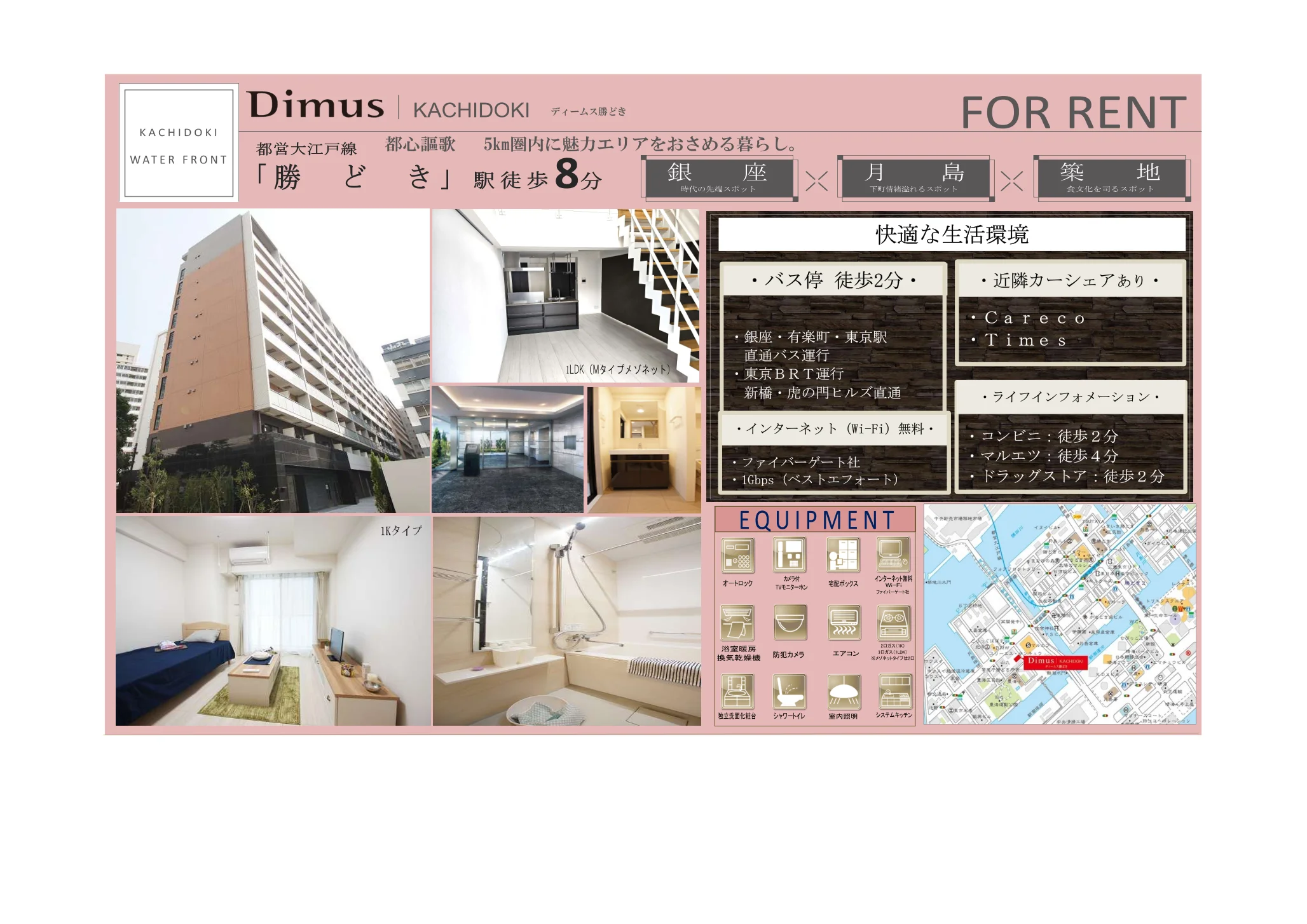Click the building exterior photo

pos(273,360)
